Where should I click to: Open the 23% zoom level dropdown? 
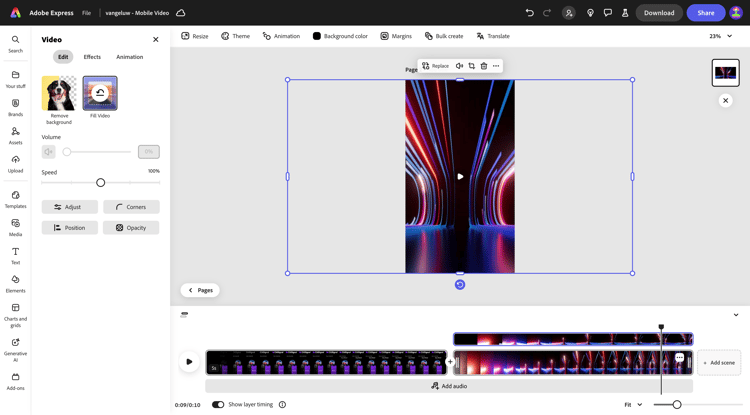coord(721,36)
